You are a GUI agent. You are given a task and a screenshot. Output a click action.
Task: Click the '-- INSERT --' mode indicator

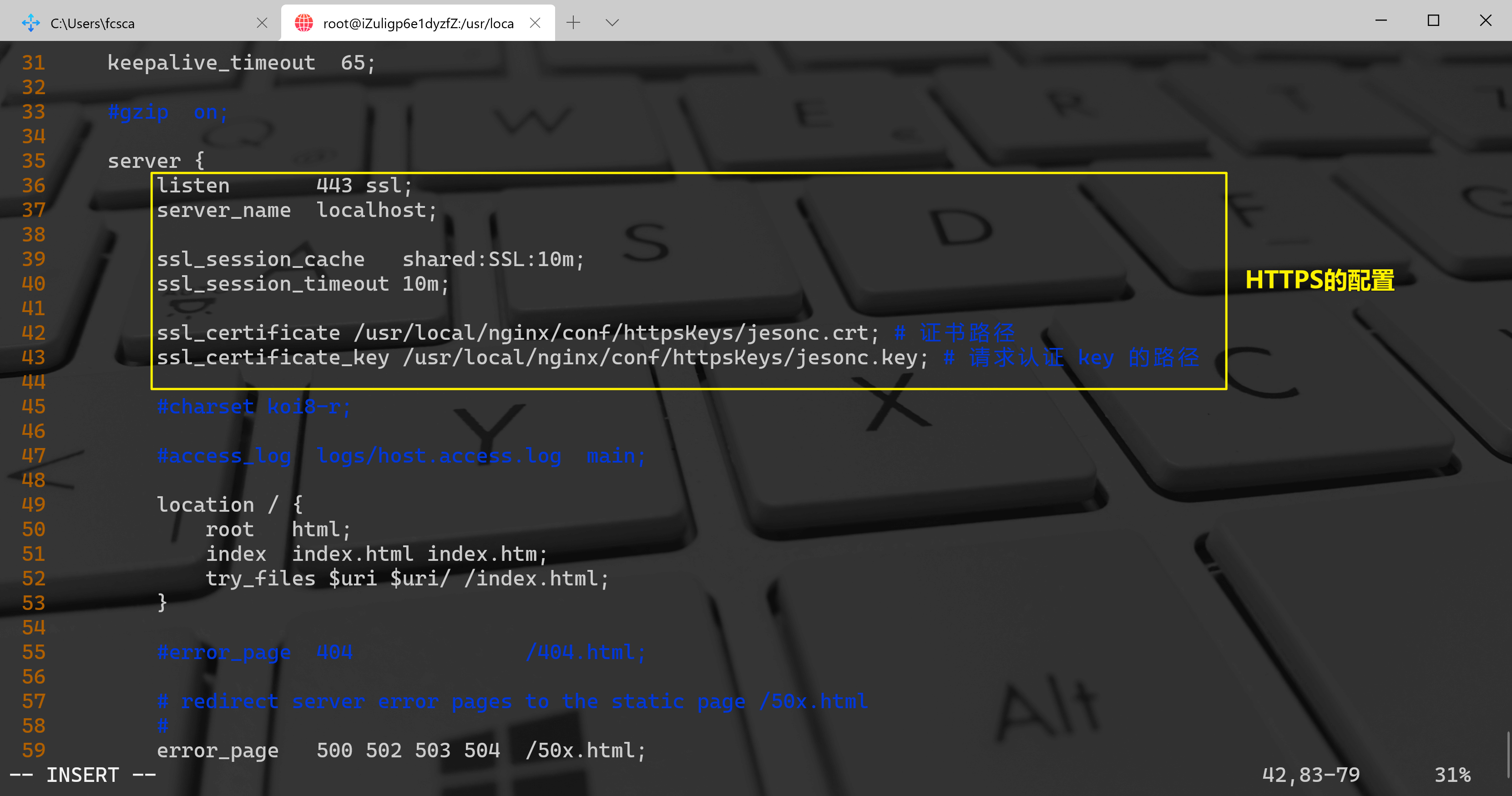(x=83, y=775)
